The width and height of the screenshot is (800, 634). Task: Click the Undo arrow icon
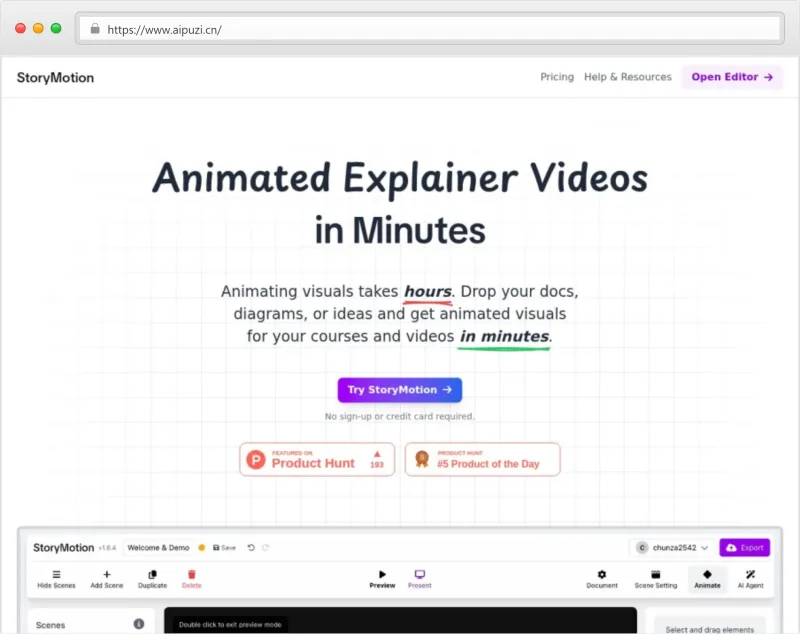(x=250, y=548)
